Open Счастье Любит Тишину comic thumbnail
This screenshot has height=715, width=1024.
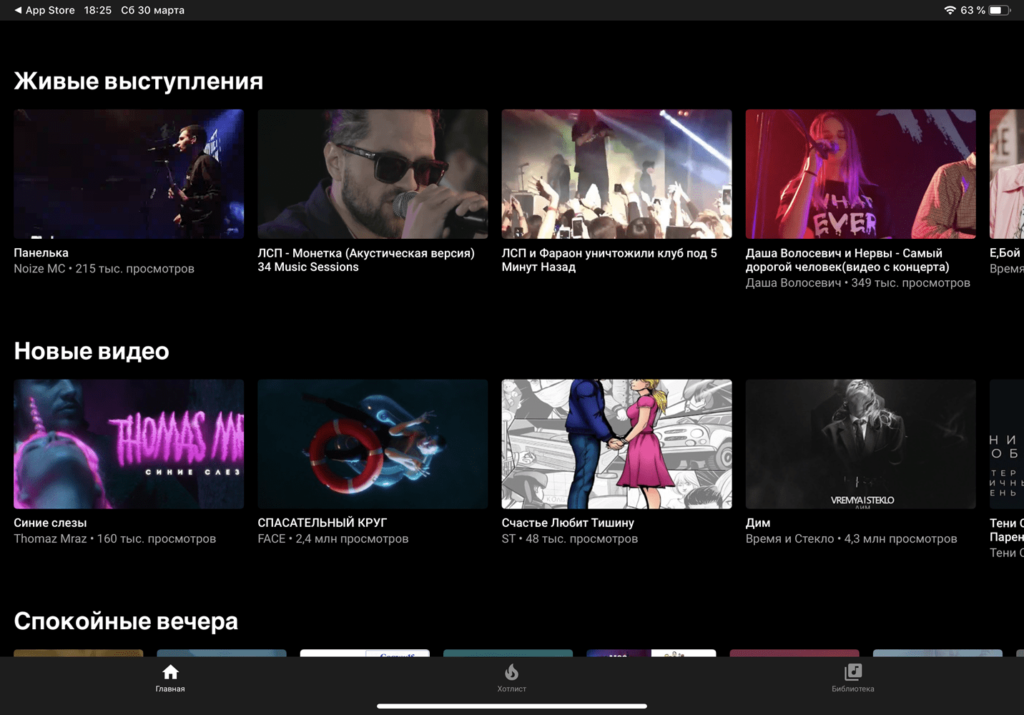(x=617, y=444)
